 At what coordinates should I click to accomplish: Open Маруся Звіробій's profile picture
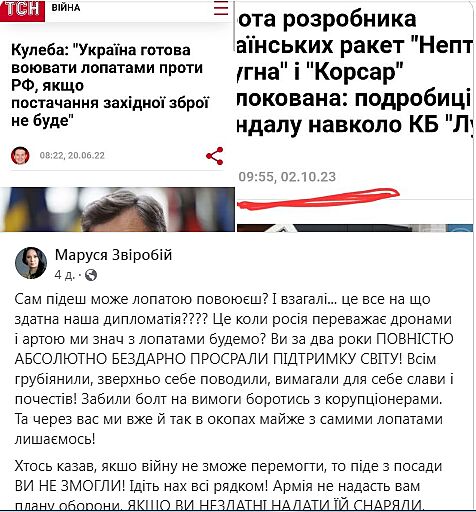tap(31, 263)
